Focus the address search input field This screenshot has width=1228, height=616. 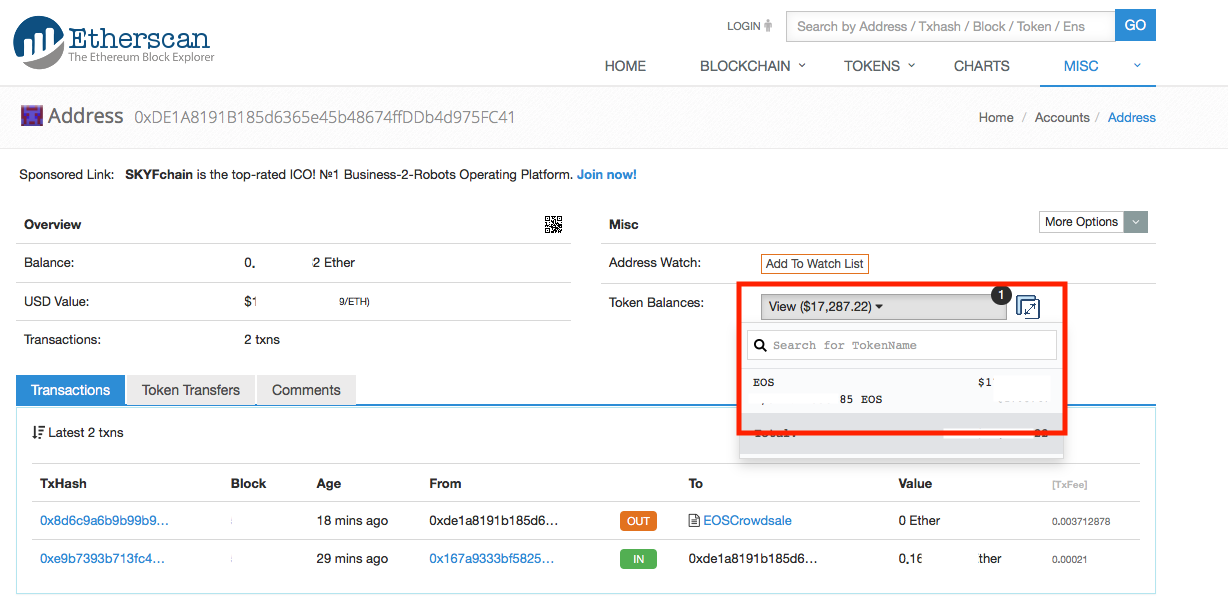pyautogui.click(x=950, y=26)
